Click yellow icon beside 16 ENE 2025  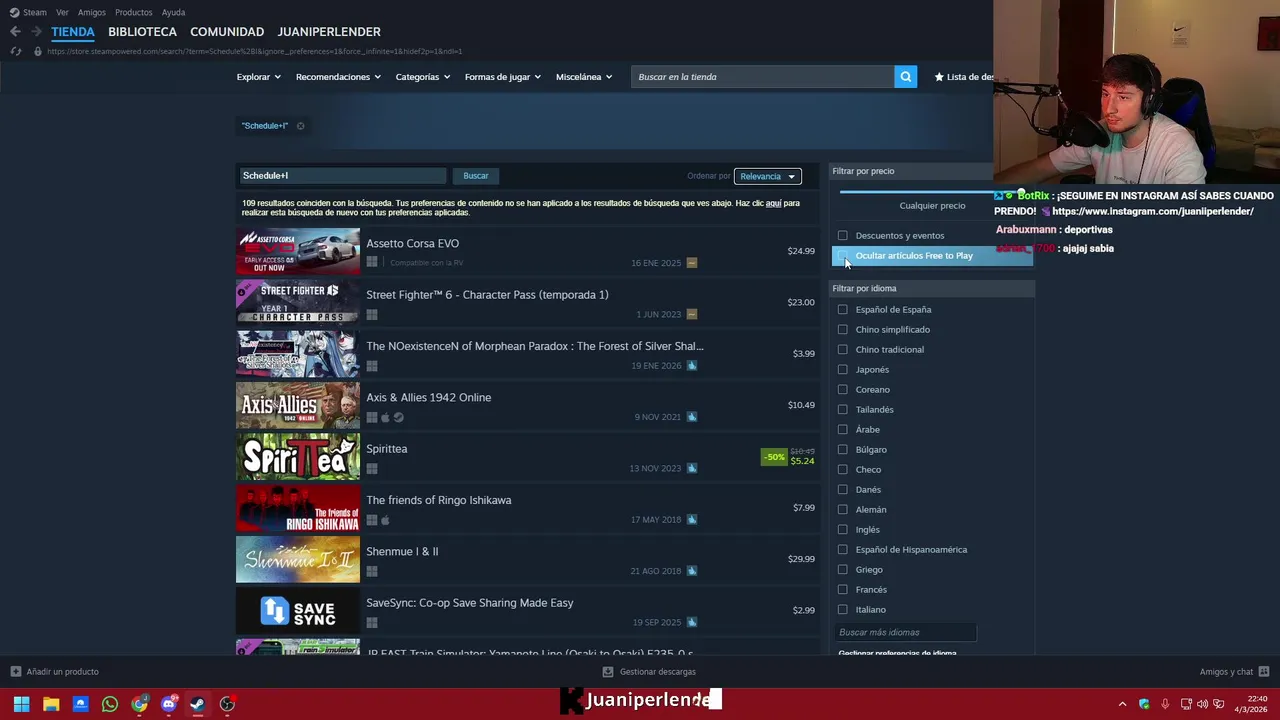(692, 263)
